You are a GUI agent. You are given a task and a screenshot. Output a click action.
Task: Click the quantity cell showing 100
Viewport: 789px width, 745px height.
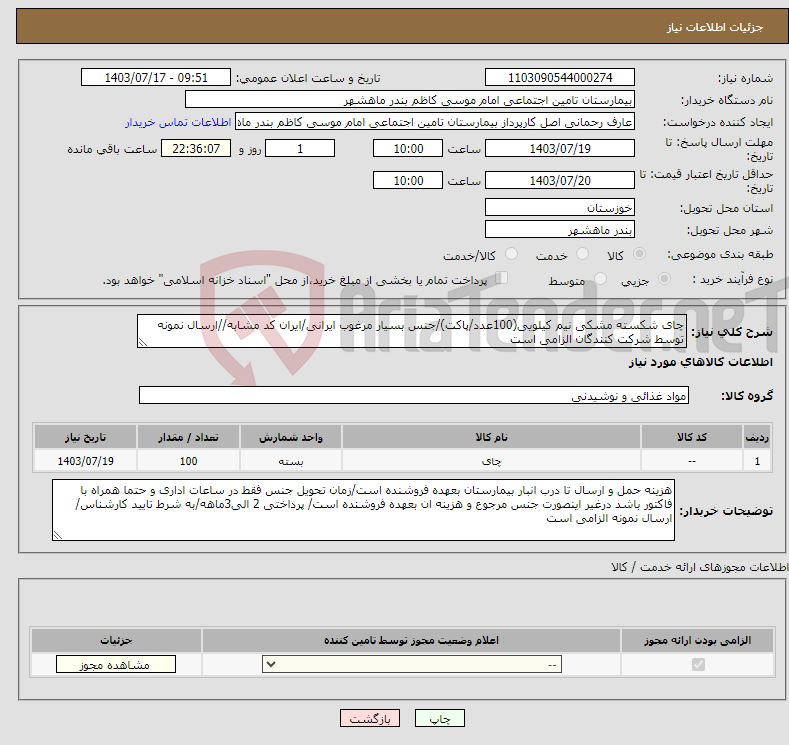pyautogui.click(x=188, y=461)
